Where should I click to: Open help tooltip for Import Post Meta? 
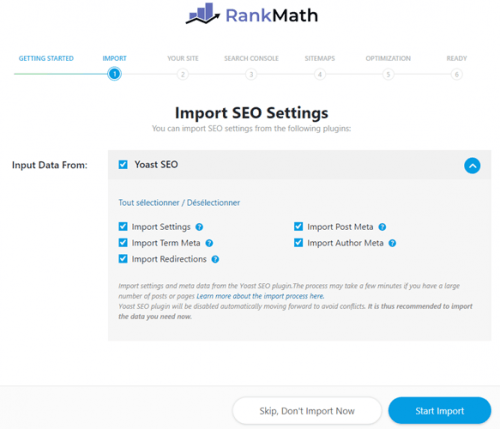pos(382,227)
